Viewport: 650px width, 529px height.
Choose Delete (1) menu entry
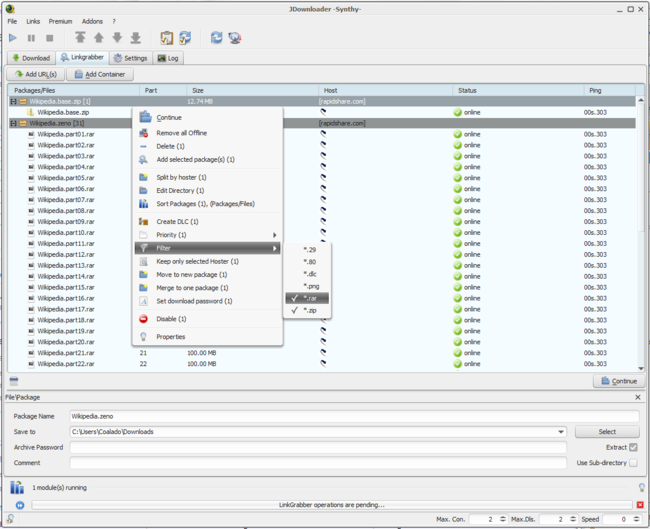(207, 146)
